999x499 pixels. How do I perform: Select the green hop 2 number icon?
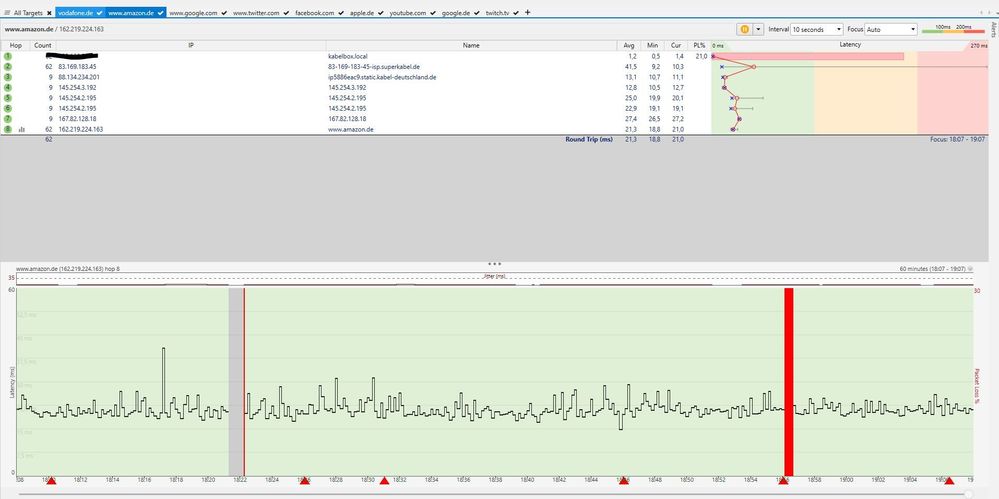(x=8, y=67)
